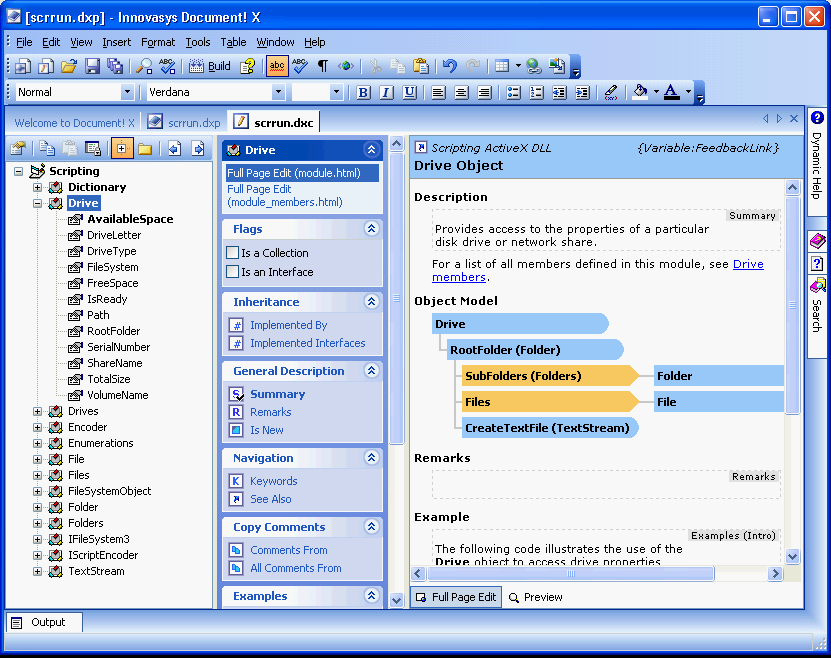This screenshot has width=831, height=658.
Task: Click the fill color paint bucket
Action: (640, 92)
